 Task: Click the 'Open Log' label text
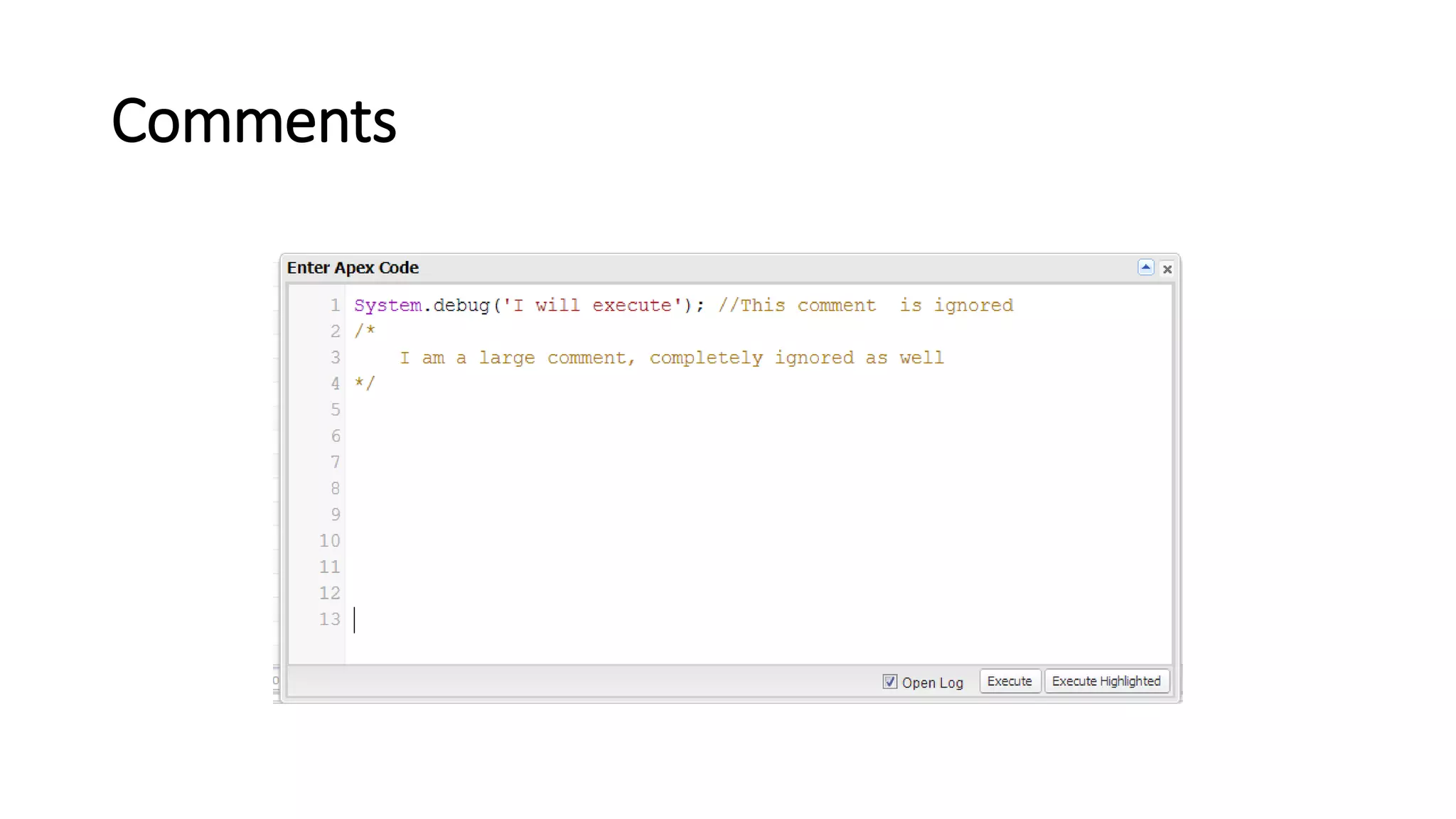(x=932, y=682)
